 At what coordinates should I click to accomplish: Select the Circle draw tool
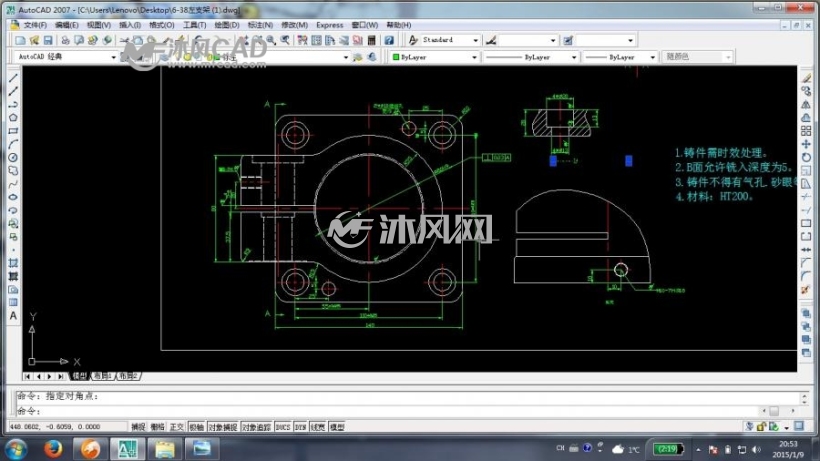tap(14, 157)
